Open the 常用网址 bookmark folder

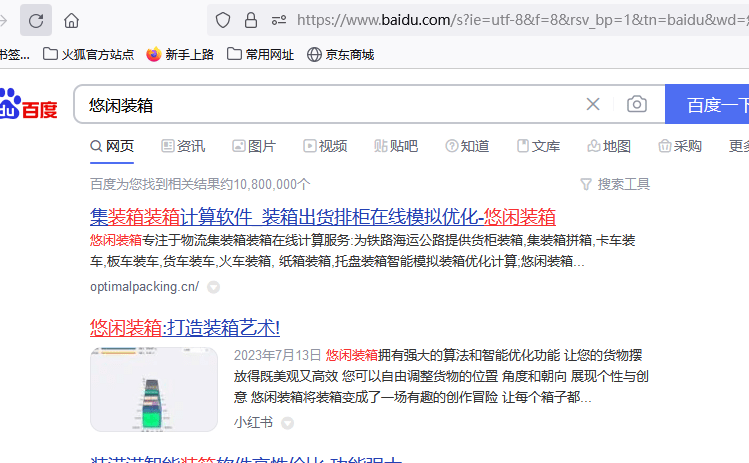click(x=260, y=54)
